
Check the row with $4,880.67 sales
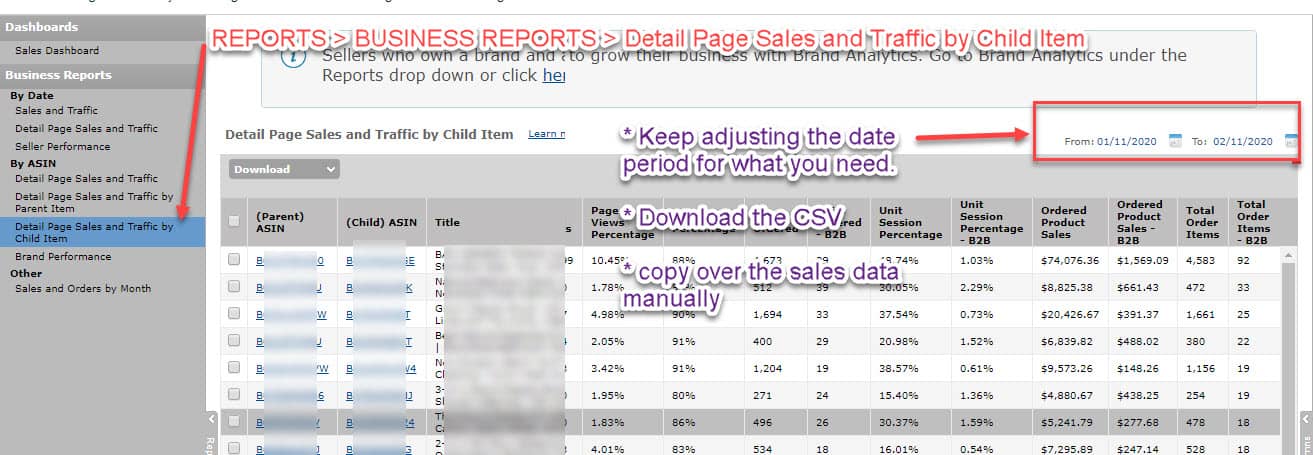pyautogui.click(x=234, y=394)
